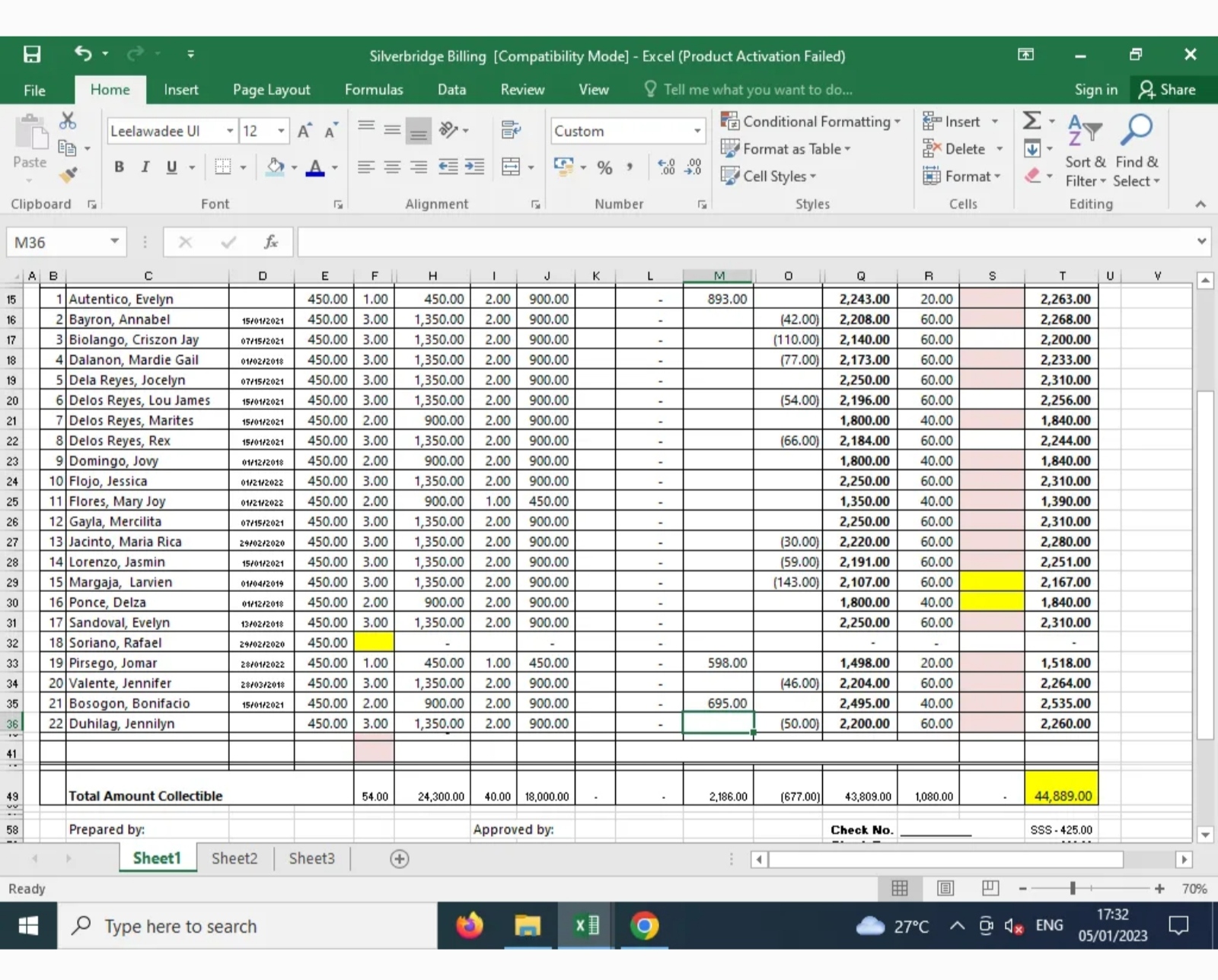Click the Cut scissors icon

click(x=68, y=121)
